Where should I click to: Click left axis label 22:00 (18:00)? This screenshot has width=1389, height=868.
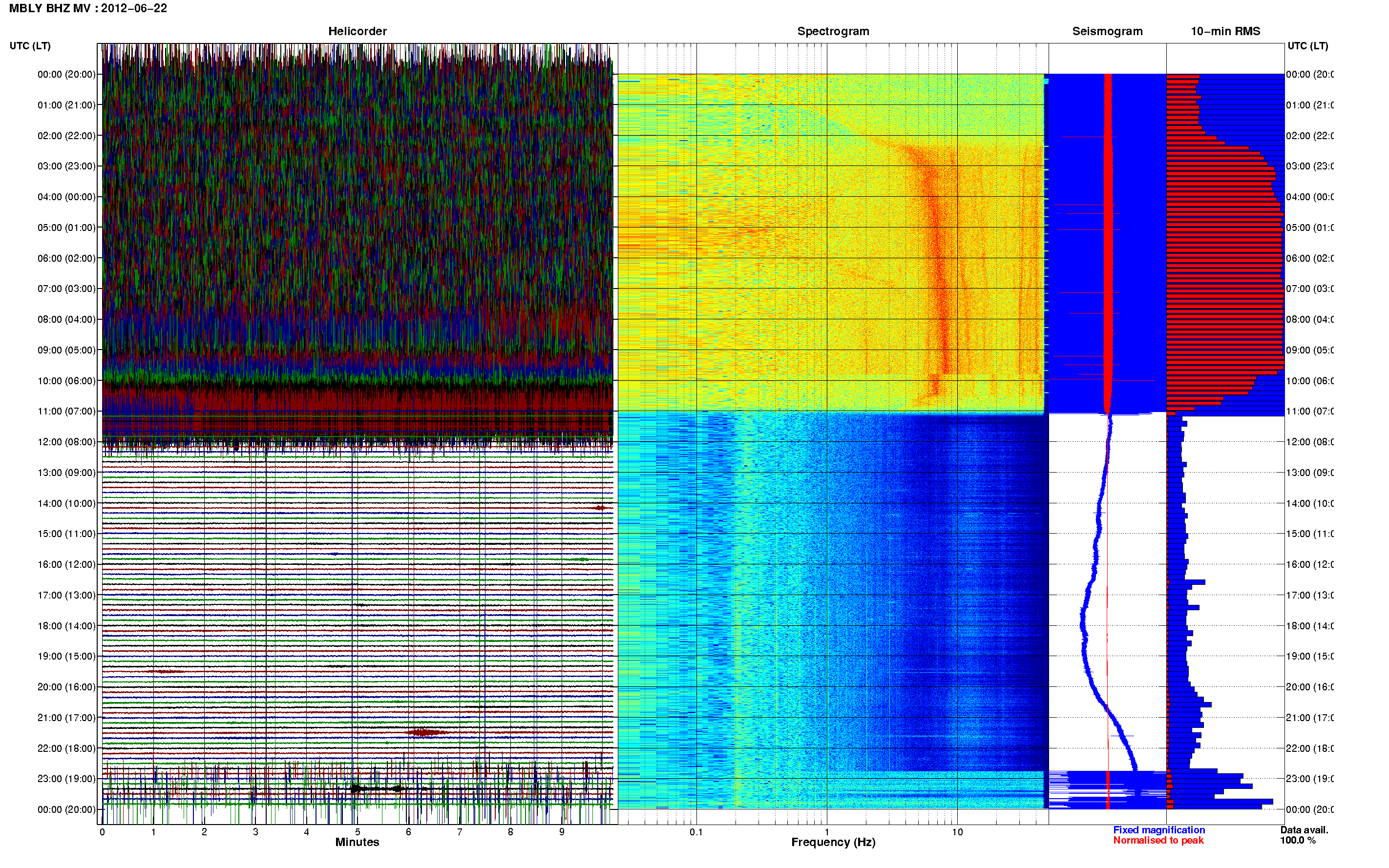66,748
